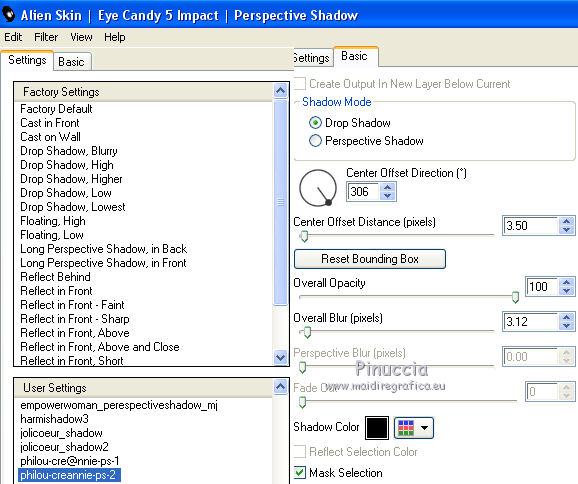Click the direction dial for Center Offset
The height and width of the screenshot is (484, 578).
[318, 188]
